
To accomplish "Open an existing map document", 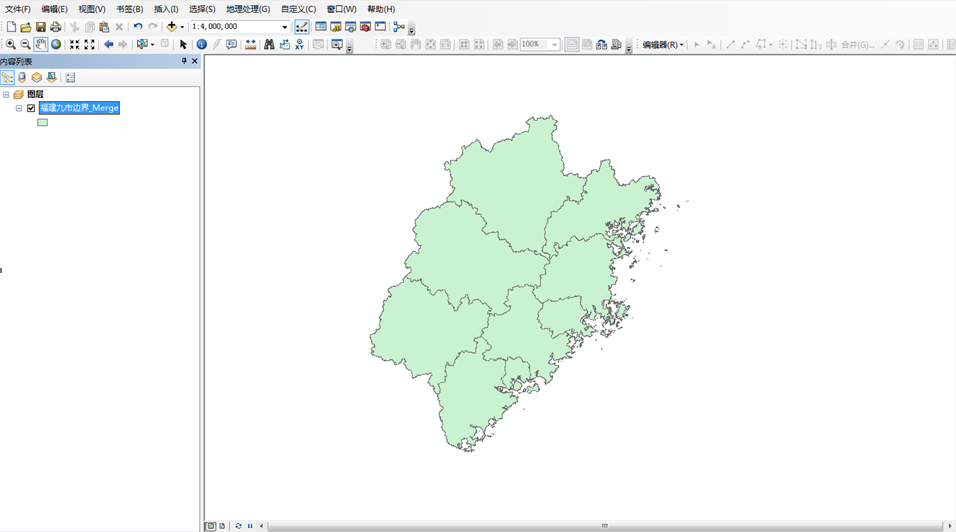I will pyautogui.click(x=26, y=27).
